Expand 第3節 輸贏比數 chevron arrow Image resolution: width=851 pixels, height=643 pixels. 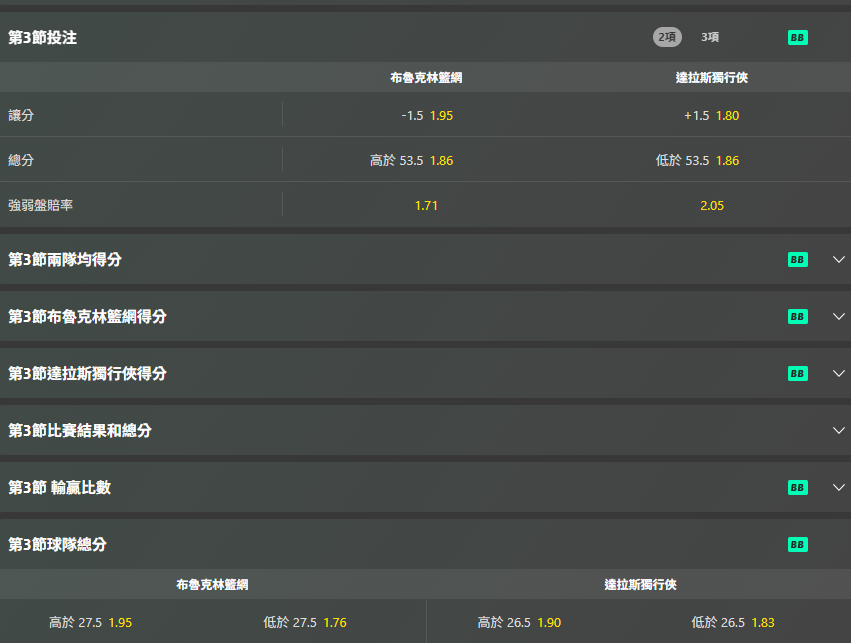click(838, 488)
